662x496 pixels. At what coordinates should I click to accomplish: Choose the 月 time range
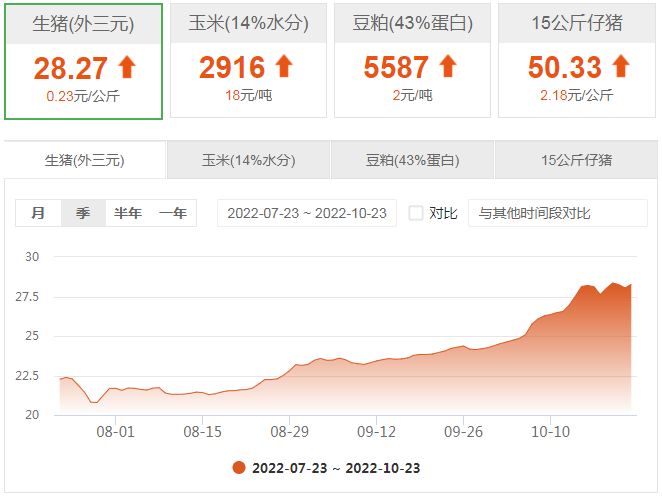tap(38, 213)
